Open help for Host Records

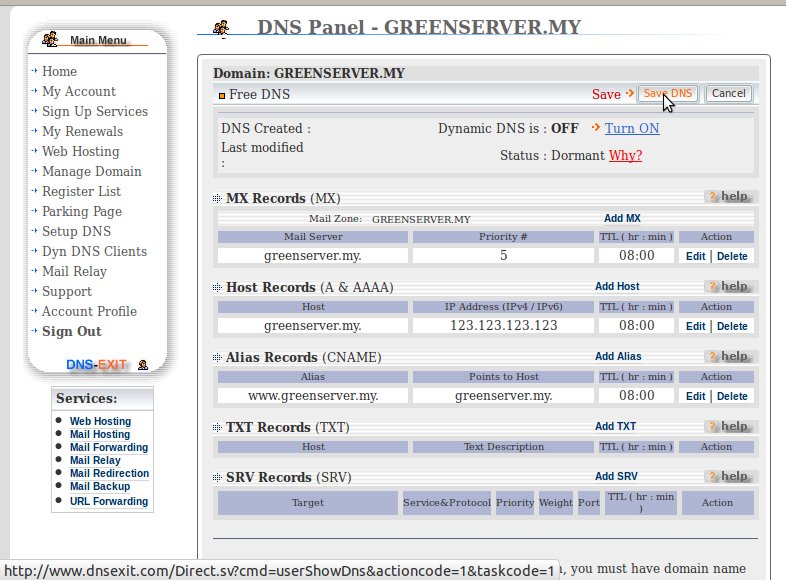[x=730, y=286]
